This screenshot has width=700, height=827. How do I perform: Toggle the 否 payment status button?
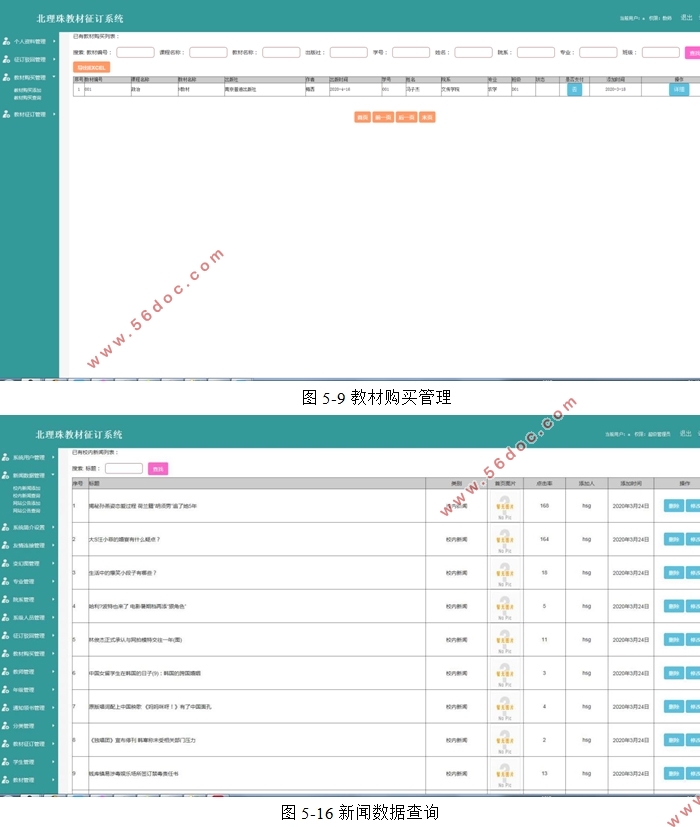pyautogui.click(x=574, y=90)
